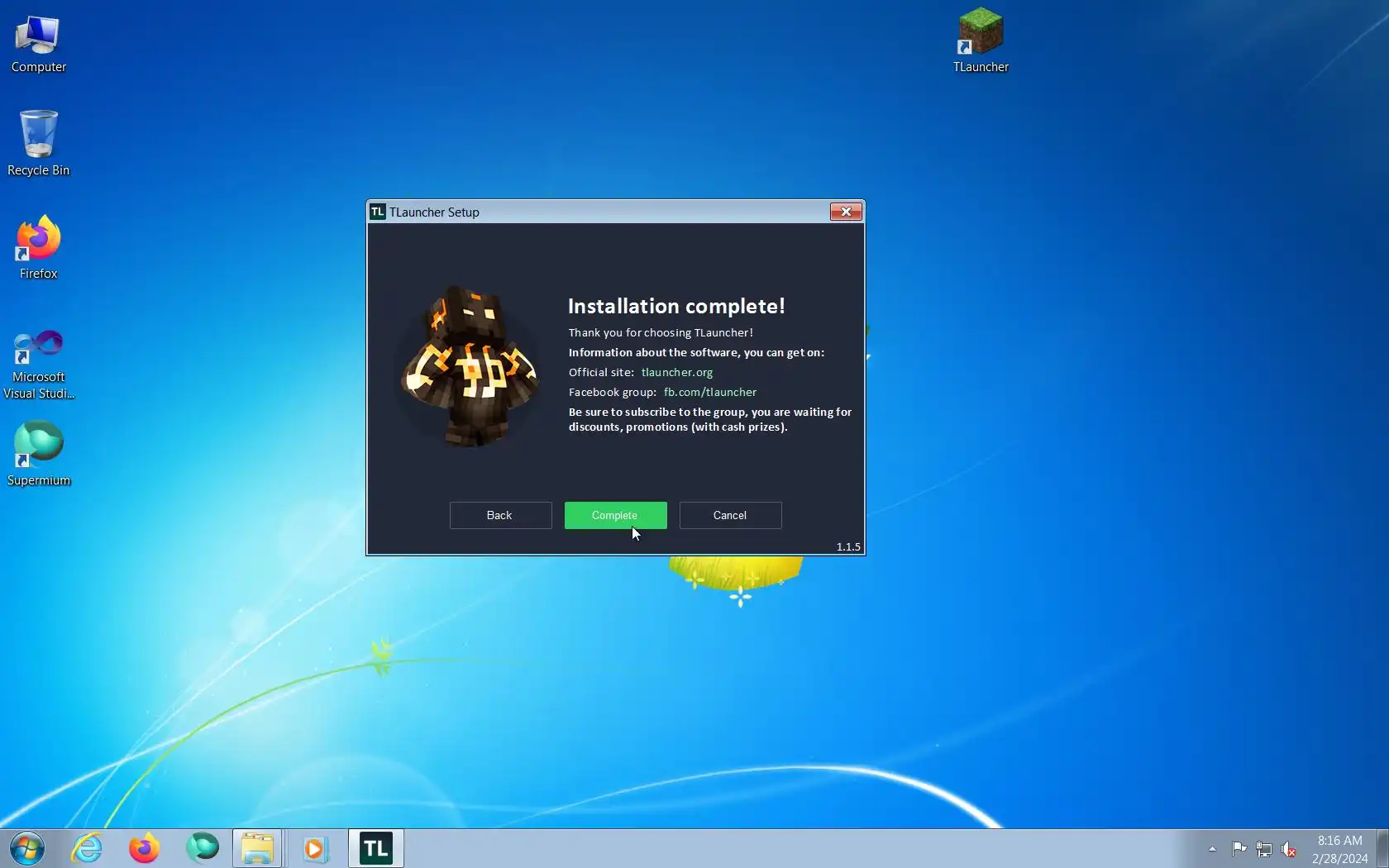Image resolution: width=1389 pixels, height=868 pixels.
Task: Select the Microsoft Visual Studio desktop shortcut
Action: pos(38,365)
